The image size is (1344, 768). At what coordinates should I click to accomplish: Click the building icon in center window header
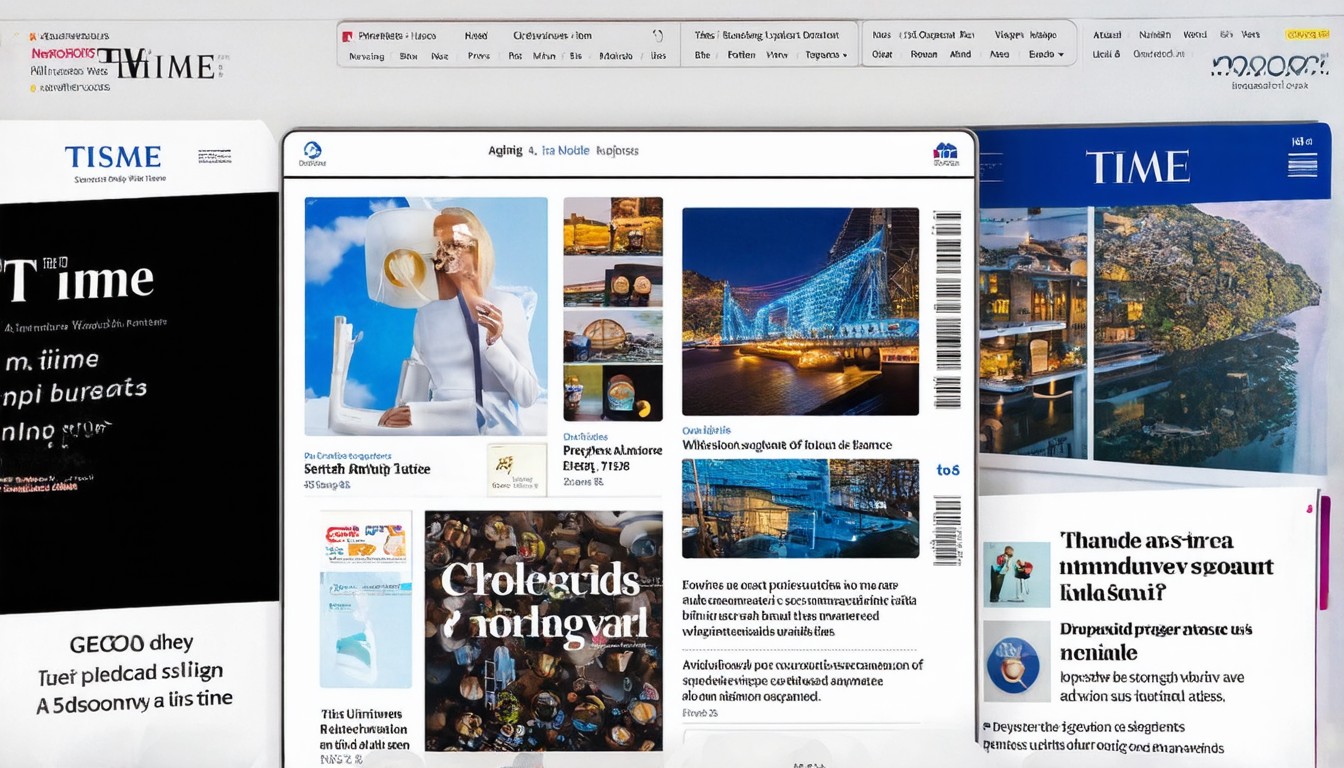[x=945, y=152]
